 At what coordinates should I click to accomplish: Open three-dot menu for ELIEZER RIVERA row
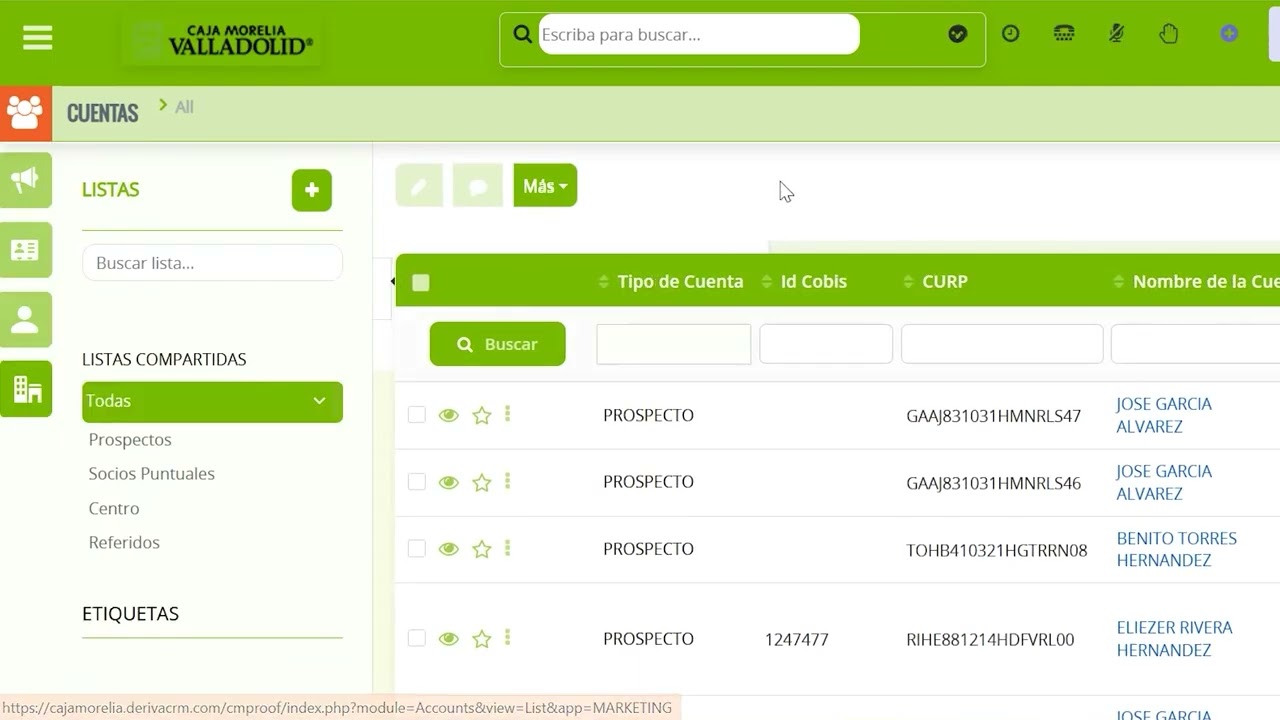click(508, 638)
